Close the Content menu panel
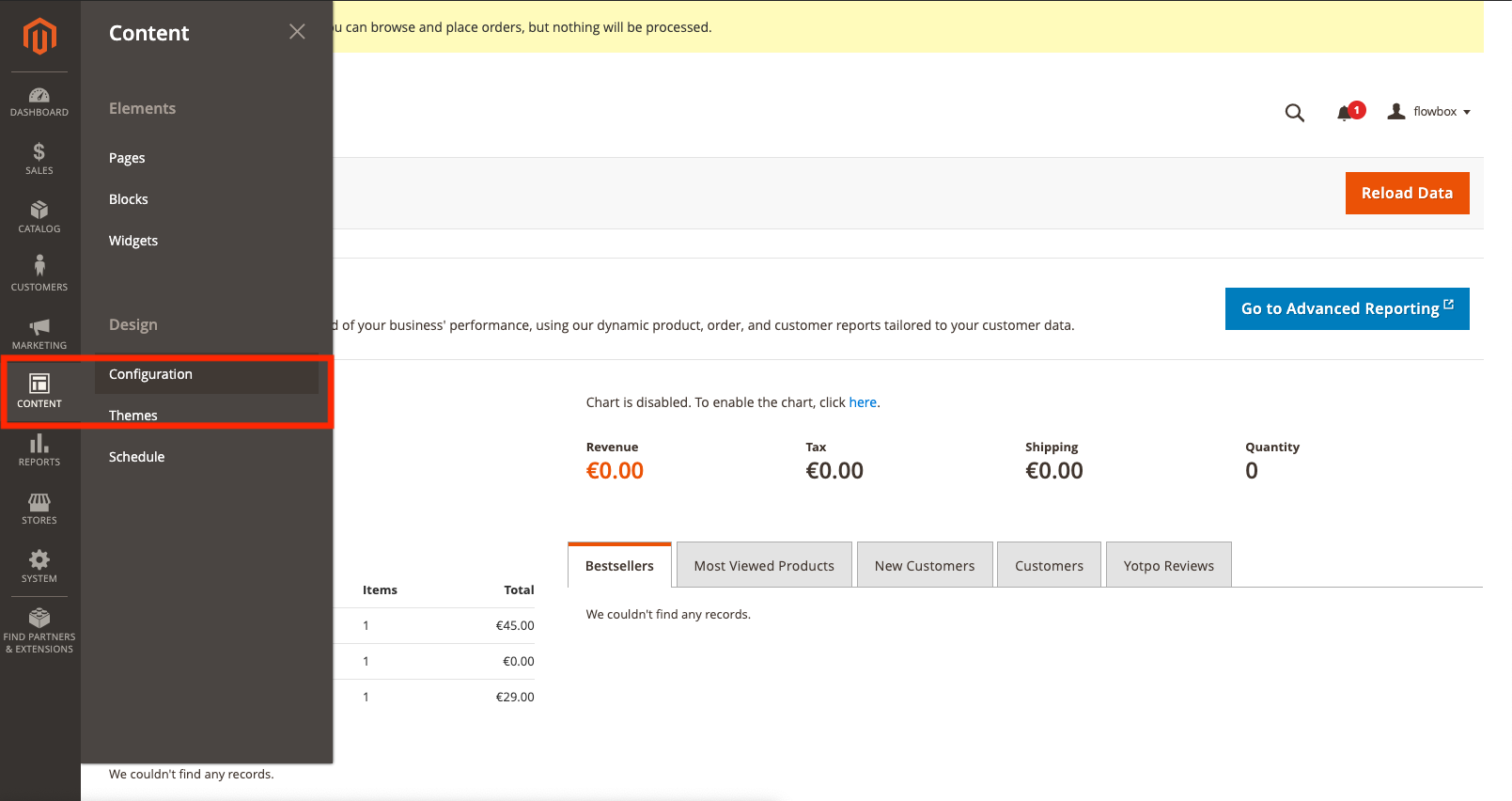Viewport: 1512px width, 801px height. click(x=297, y=32)
